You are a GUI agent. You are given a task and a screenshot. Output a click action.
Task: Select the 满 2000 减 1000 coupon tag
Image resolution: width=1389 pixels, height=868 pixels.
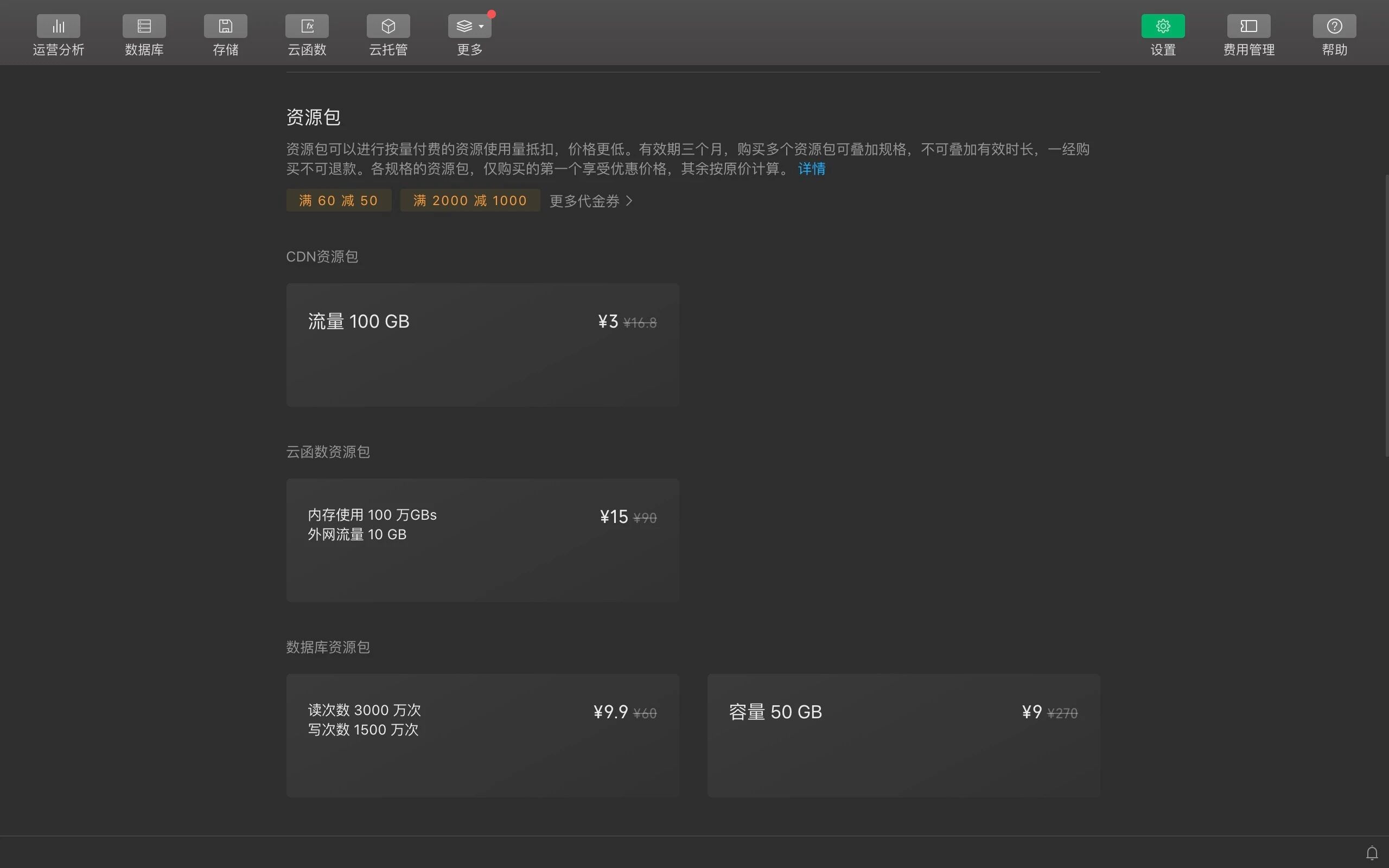pos(469,200)
